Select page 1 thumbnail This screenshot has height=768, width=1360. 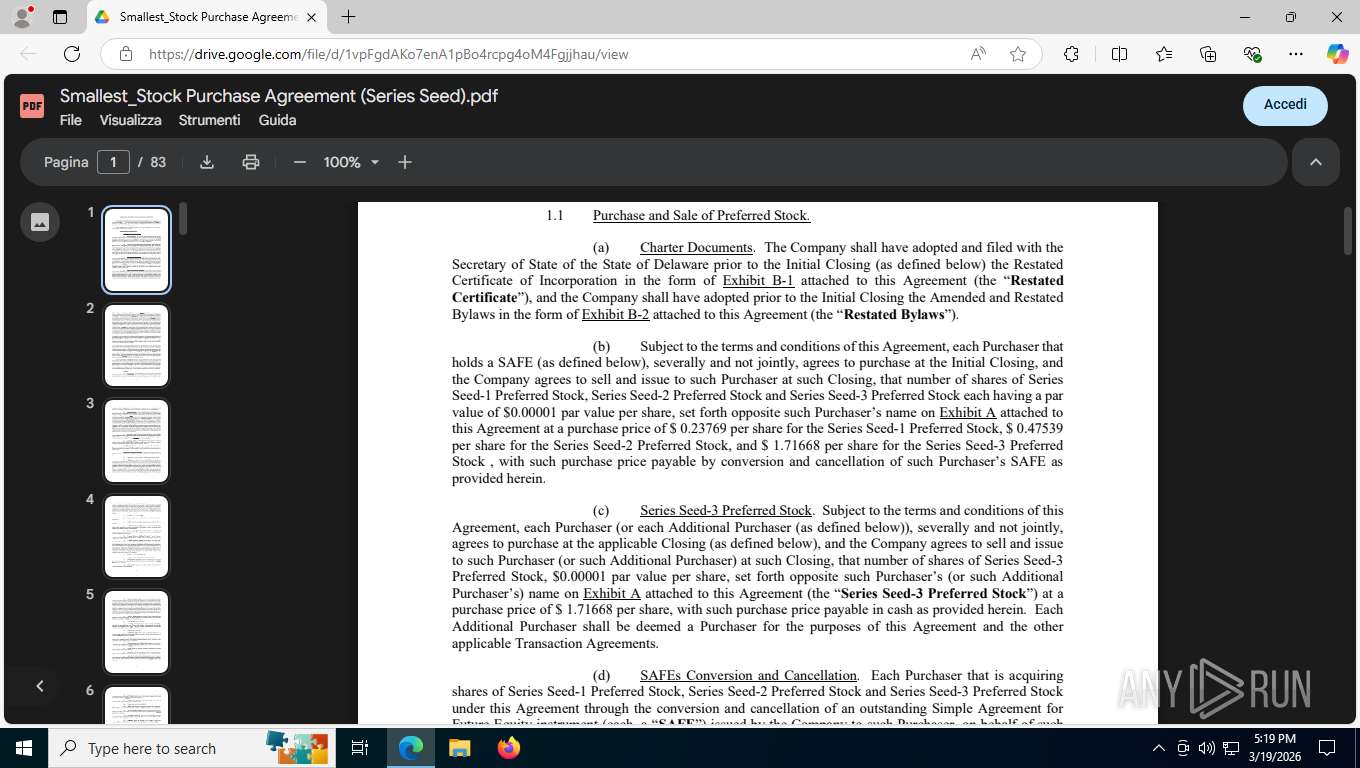pos(137,250)
